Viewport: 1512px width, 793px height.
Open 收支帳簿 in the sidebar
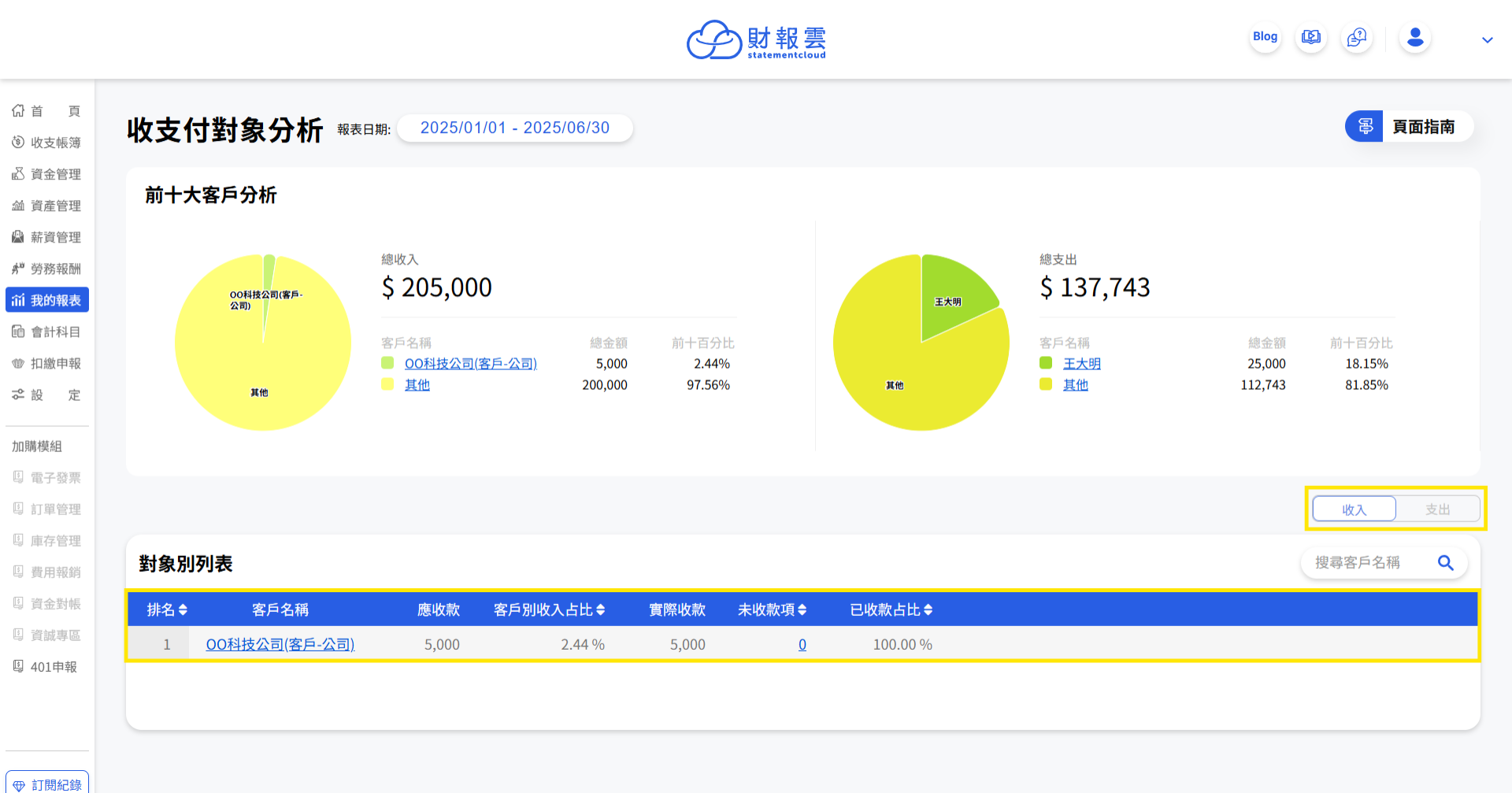46,143
